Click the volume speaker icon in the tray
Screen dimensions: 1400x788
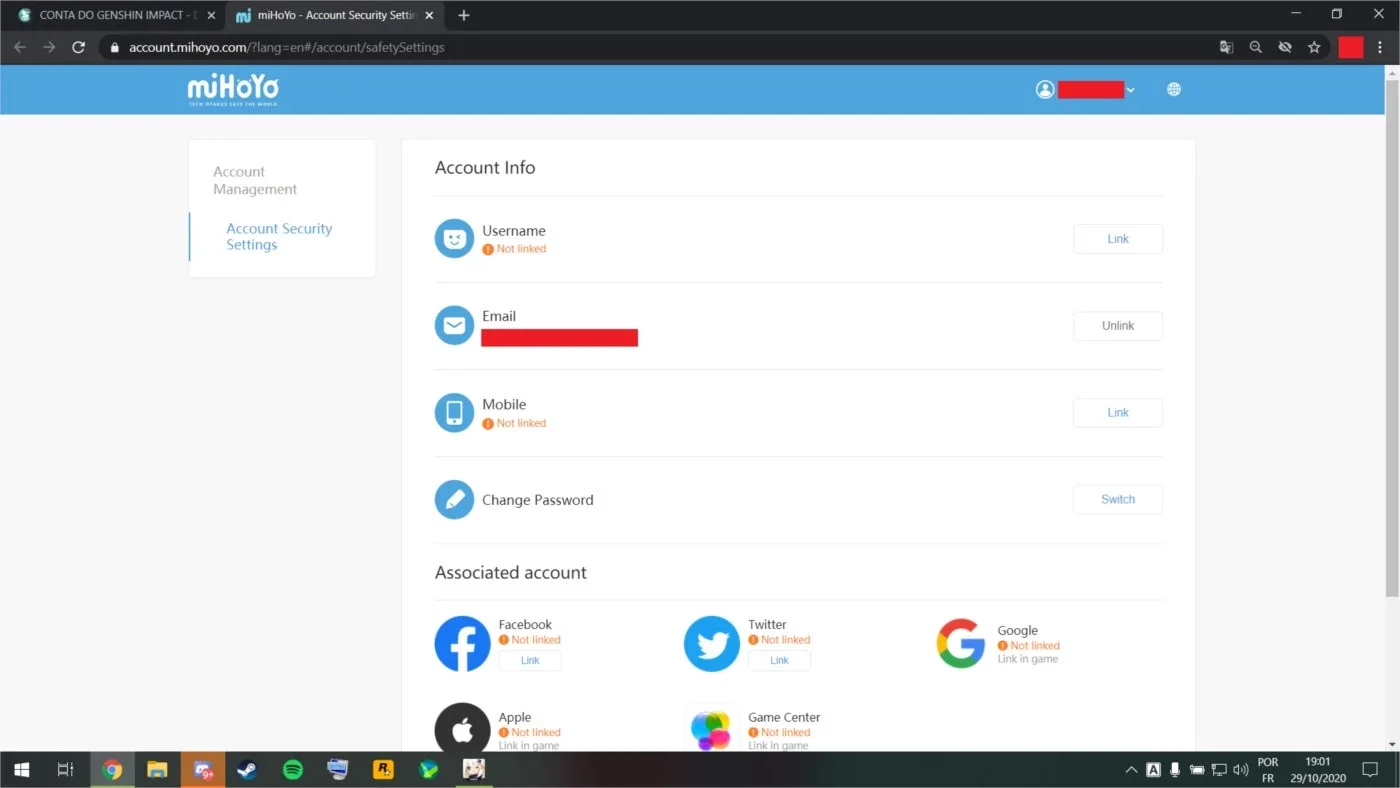point(1241,770)
